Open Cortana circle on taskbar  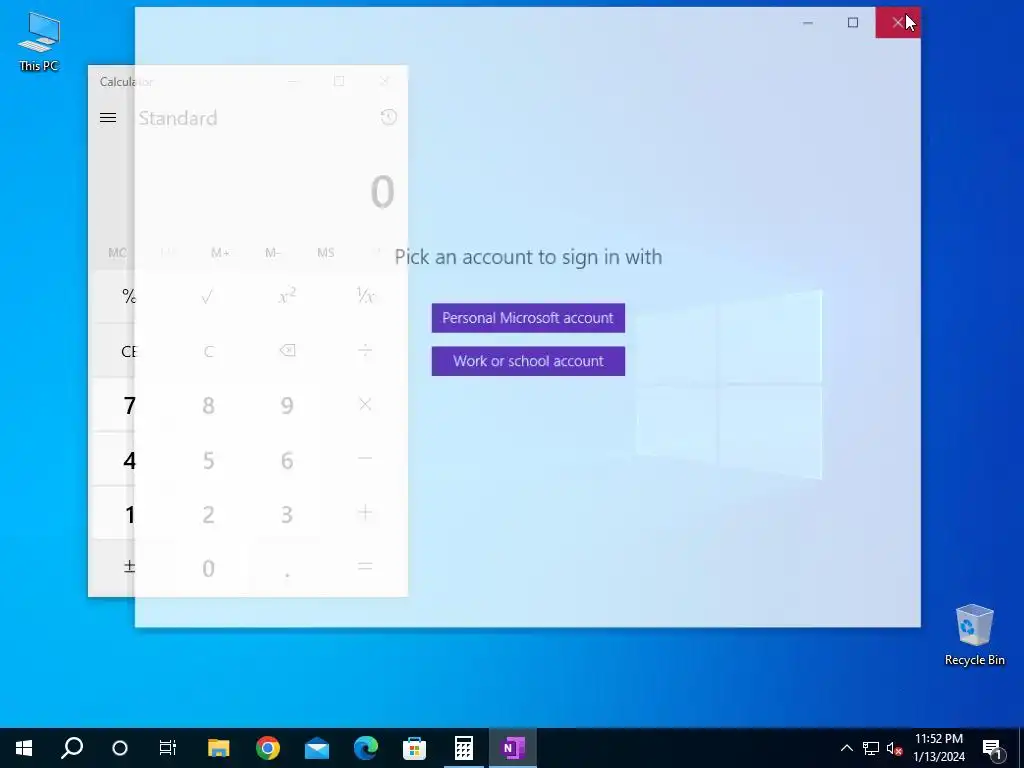(120, 748)
